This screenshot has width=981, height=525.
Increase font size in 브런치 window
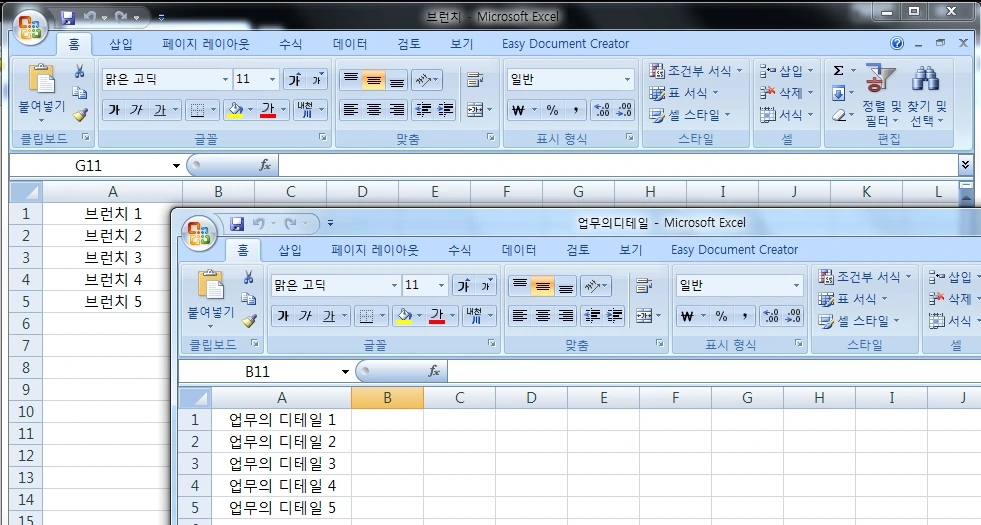[x=294, y=79]
